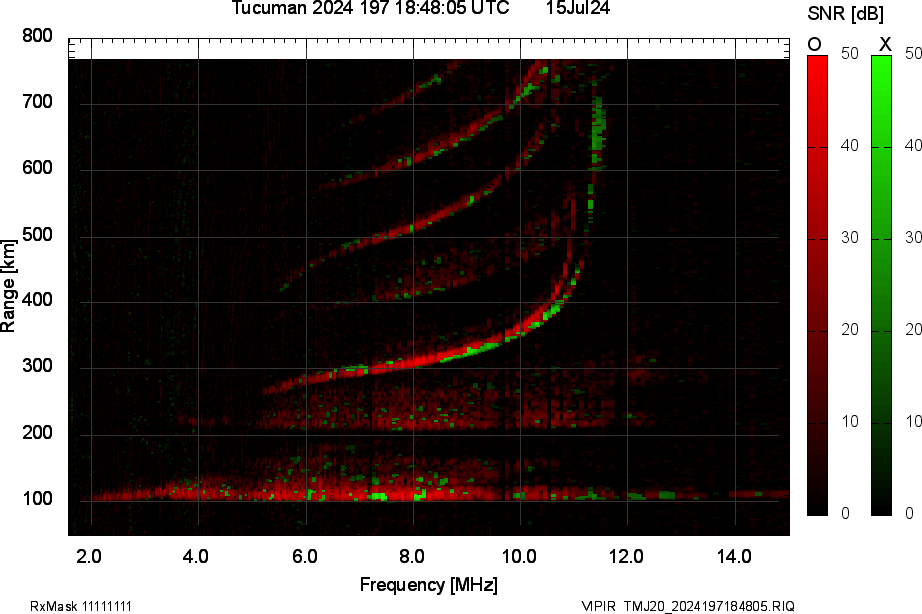The image size is (922, 614).
Task: Click the 14.0 frequency tick label
Action: pos(734,556)
